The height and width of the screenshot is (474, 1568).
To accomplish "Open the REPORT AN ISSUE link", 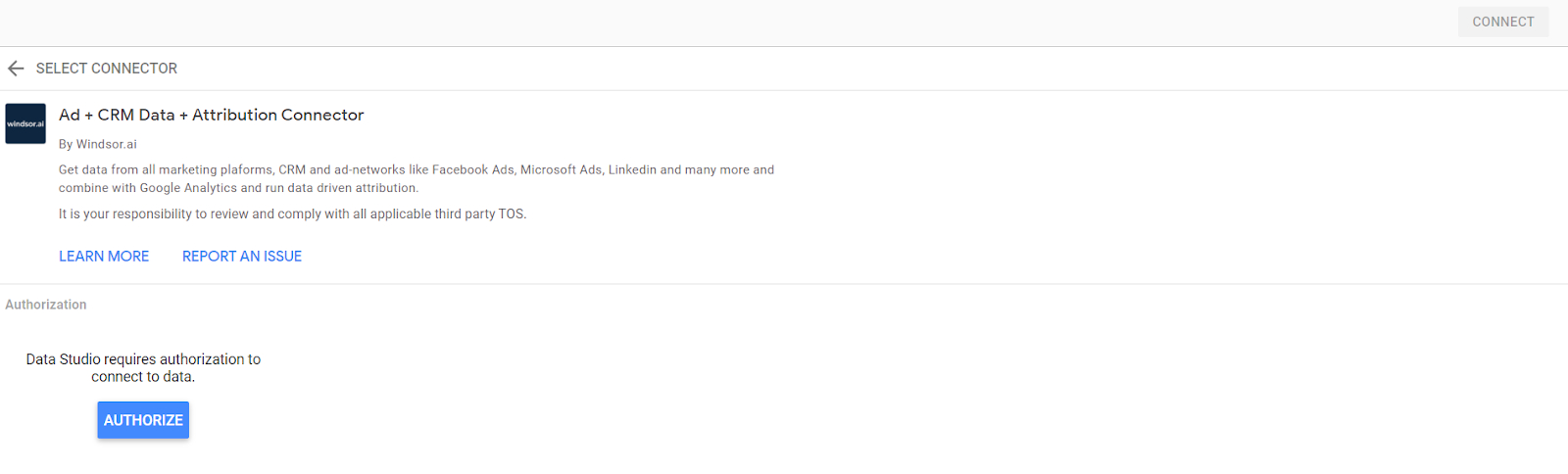I will (x=242, y=257).
